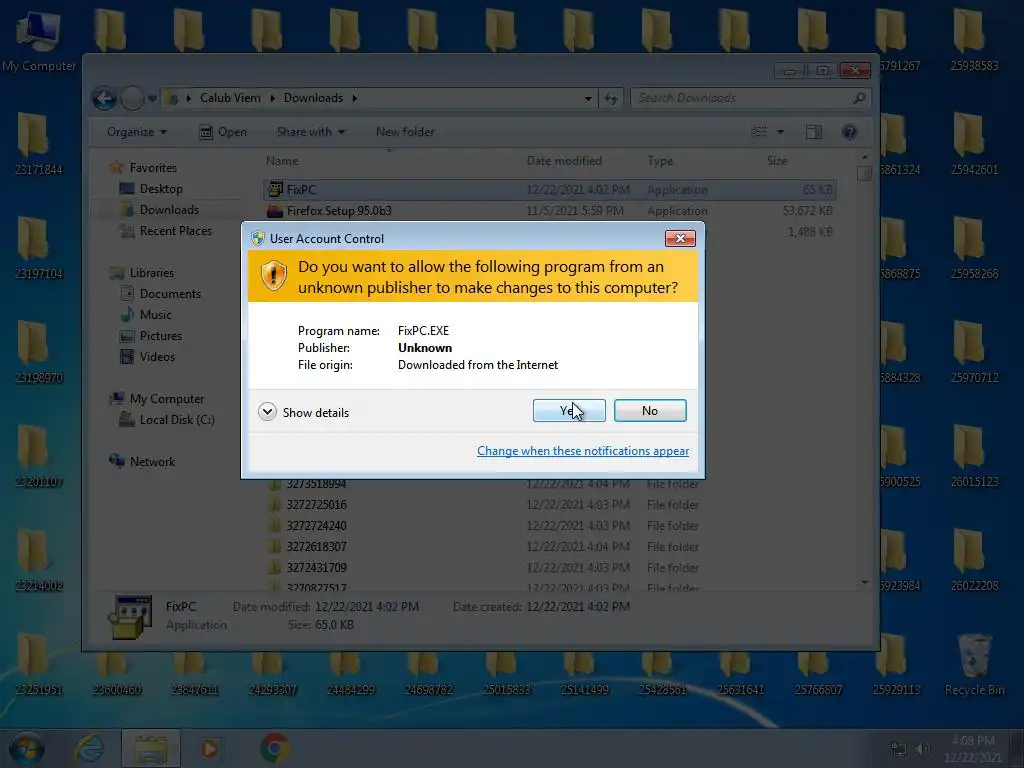1024x768 pixels.
Task: Open the Organize menu
Action: click(136, 132)
